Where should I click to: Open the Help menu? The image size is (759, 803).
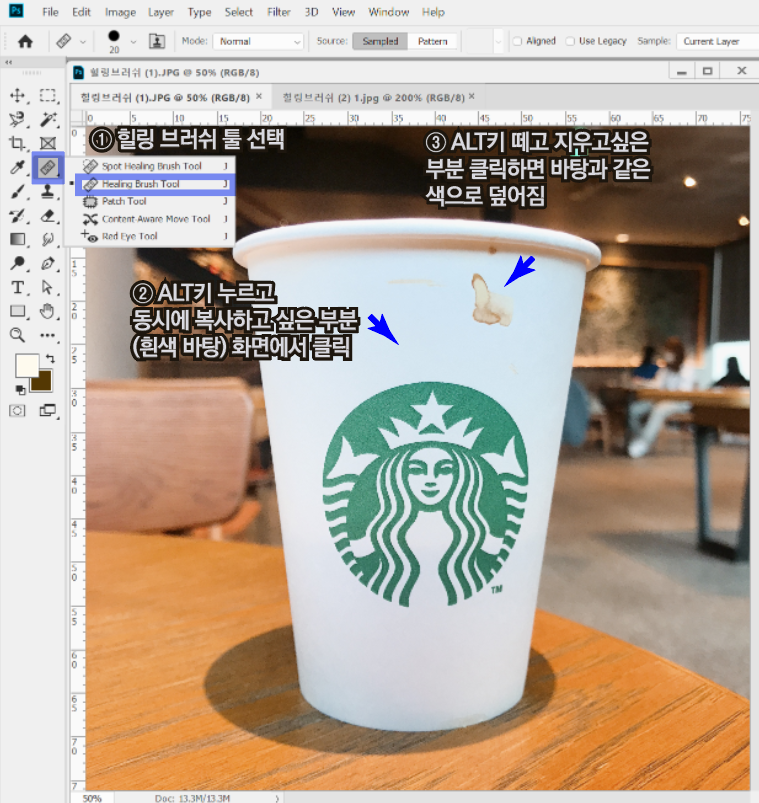[x=433, y=12]
